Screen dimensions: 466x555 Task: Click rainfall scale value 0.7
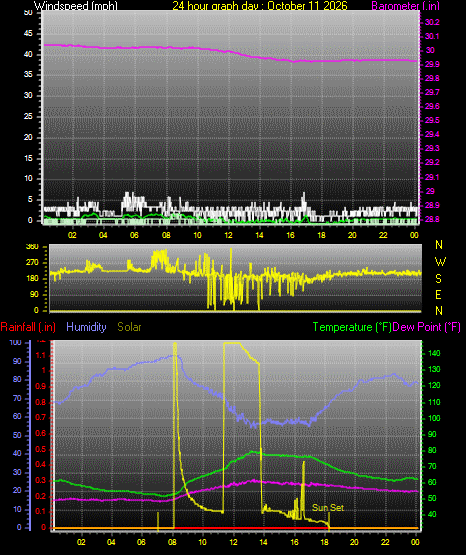(41, 417)
